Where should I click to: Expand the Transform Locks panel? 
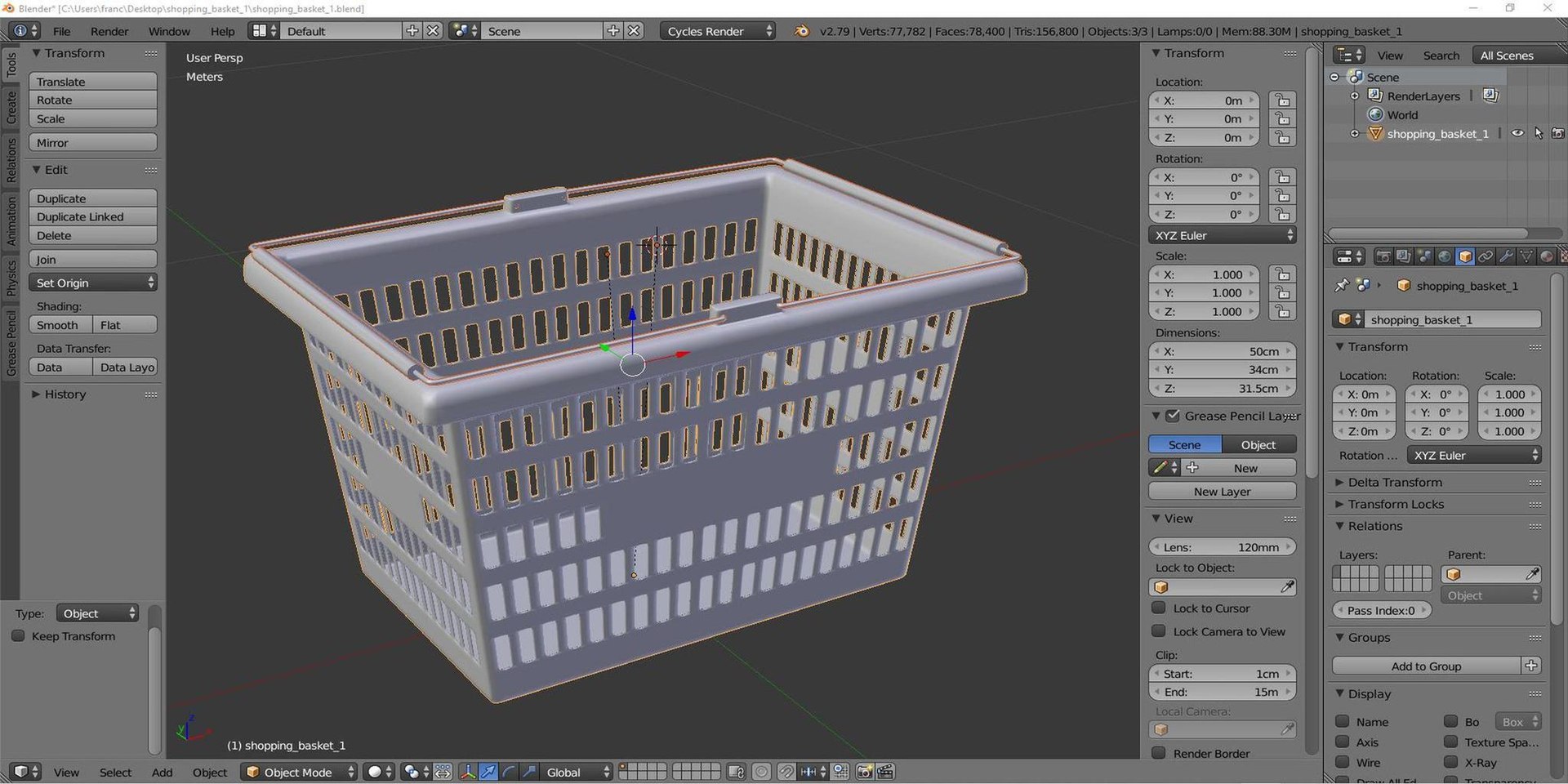pos(1396,504)
